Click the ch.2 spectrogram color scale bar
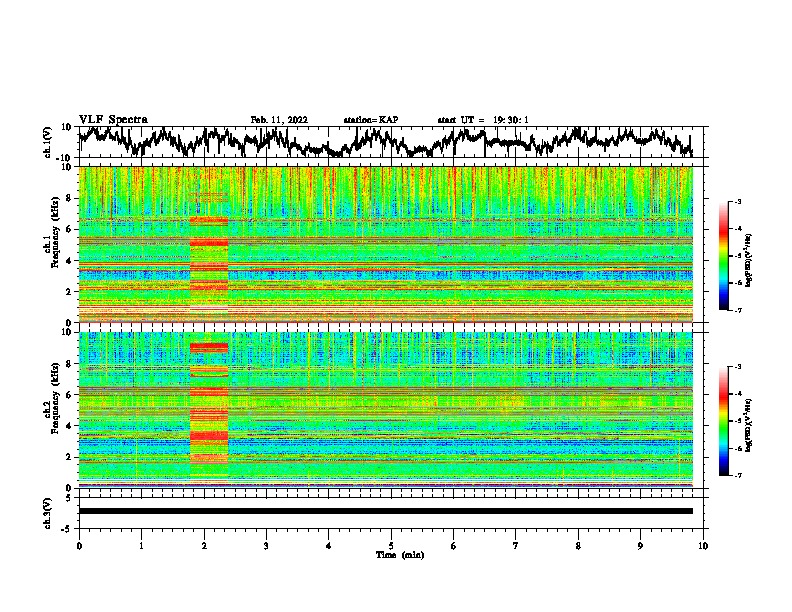This screenshot has height=612, width=792. coord(724,421)
